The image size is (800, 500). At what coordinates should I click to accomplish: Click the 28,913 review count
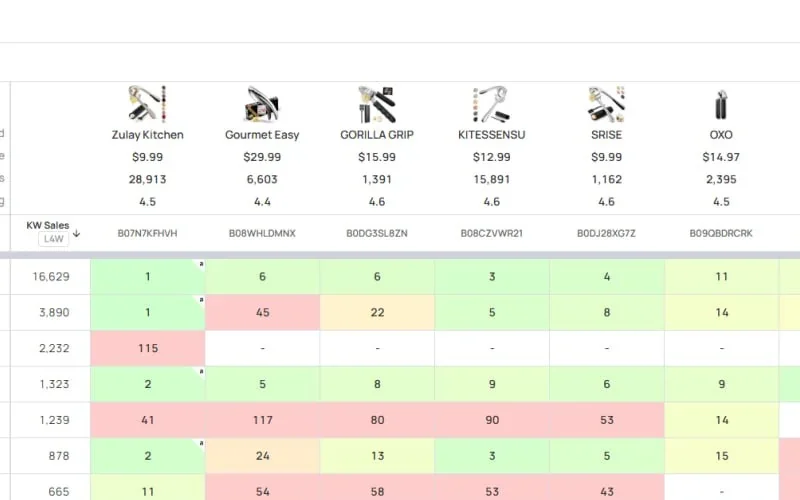point(147,180)
